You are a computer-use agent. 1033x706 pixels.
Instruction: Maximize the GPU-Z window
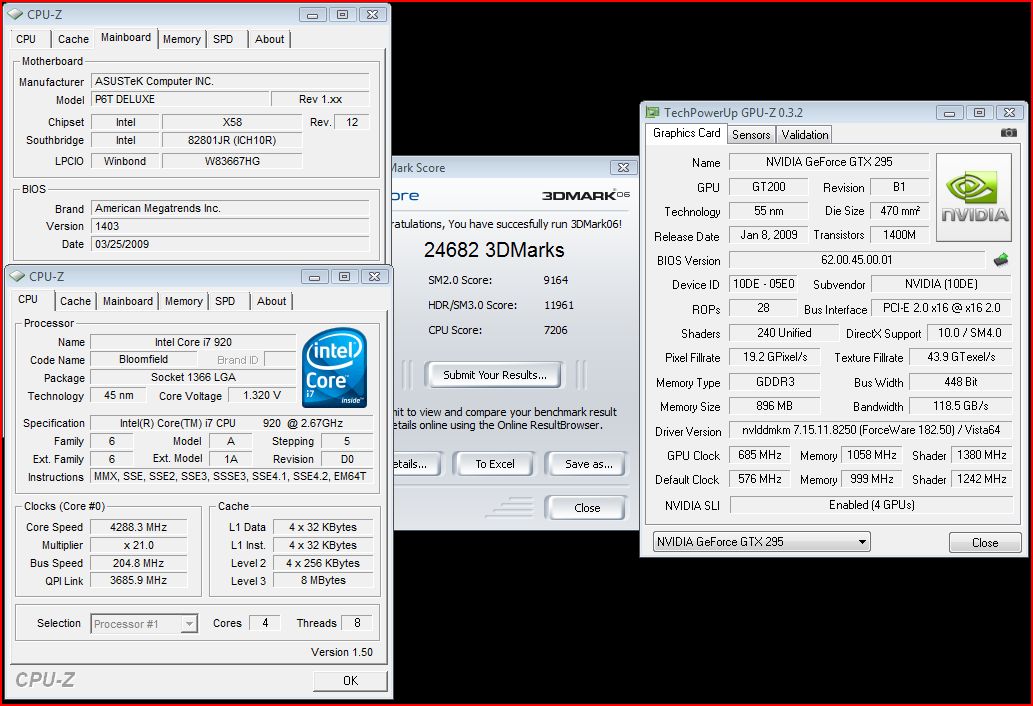point(980,113)
